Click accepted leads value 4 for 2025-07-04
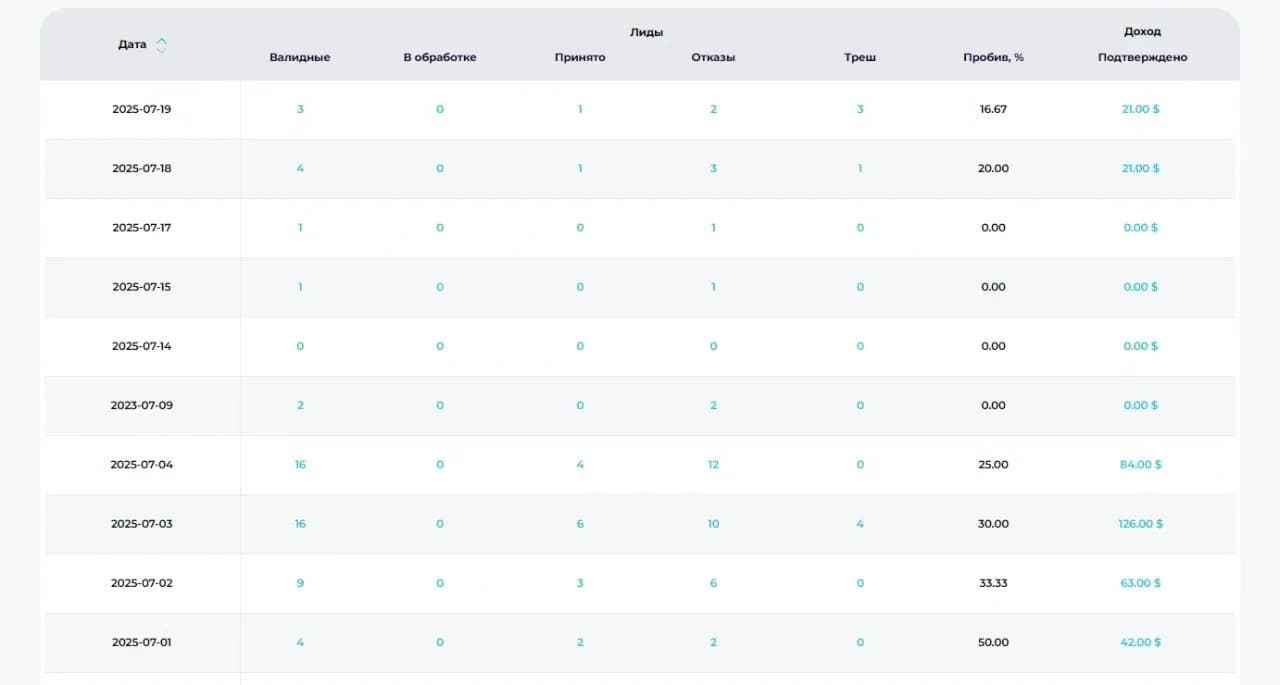This screenshot has width=1280, height=685. tap(580, 464)
